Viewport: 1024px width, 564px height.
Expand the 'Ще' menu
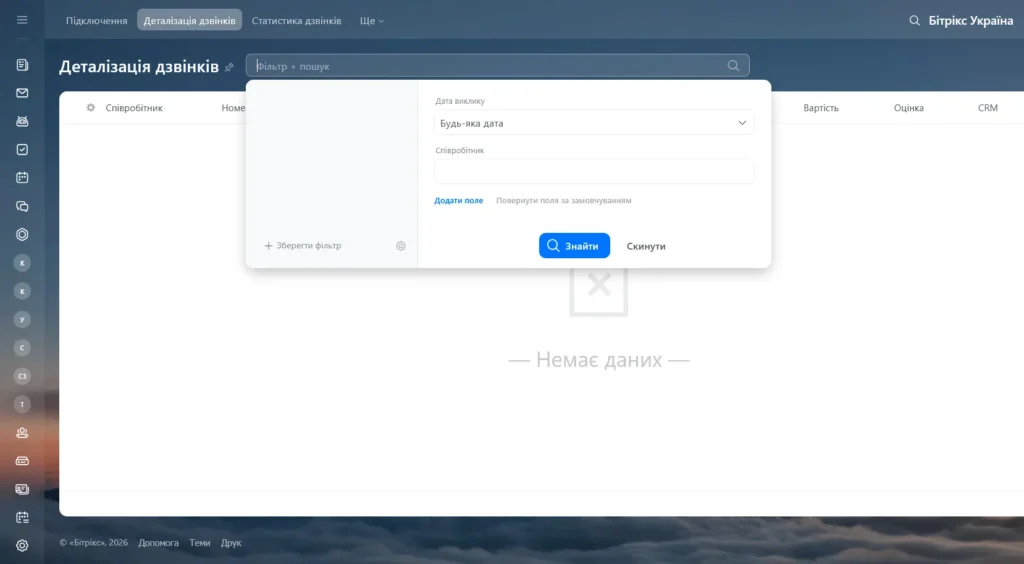tap(372, 21)
